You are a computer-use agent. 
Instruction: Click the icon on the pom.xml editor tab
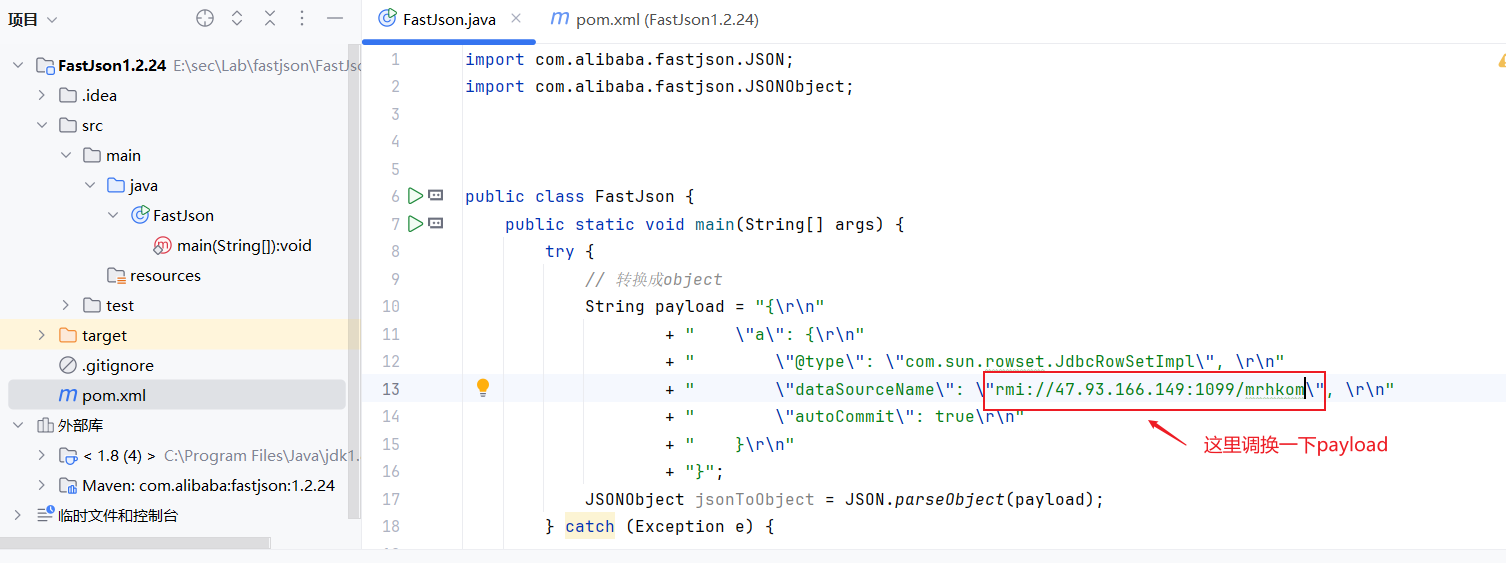560,18
